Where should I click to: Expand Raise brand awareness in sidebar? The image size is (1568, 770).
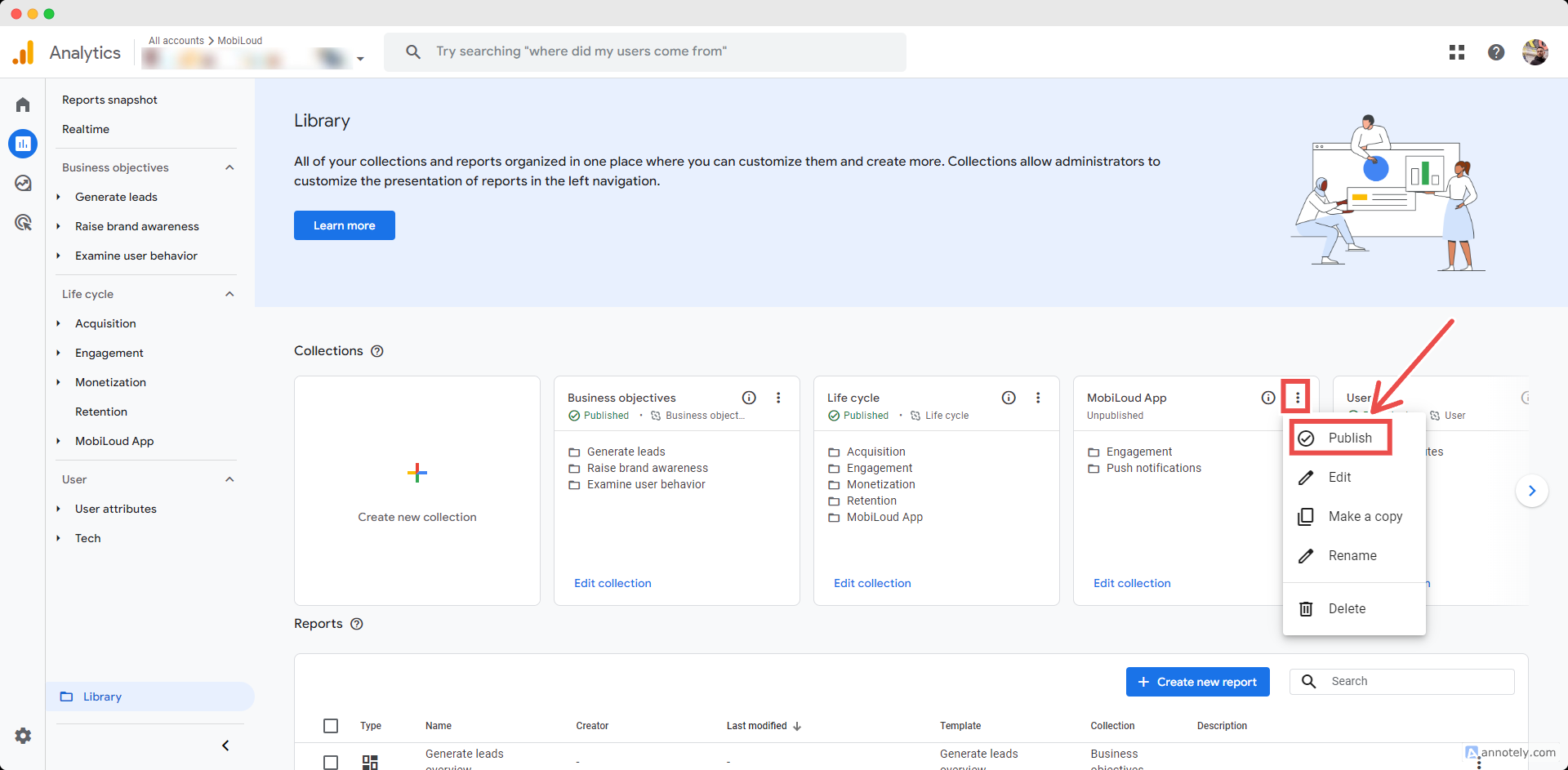tap(59, 226)
